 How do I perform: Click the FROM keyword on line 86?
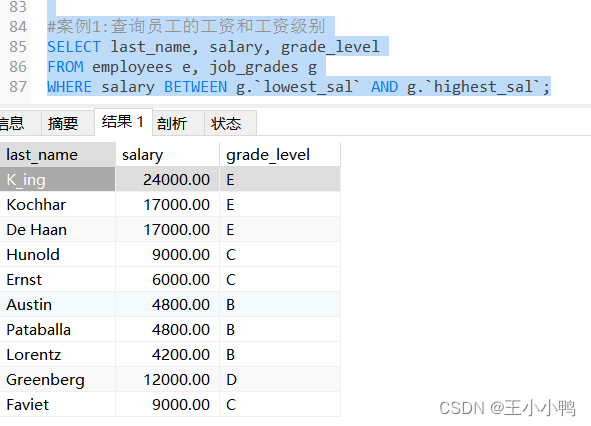(65, 67)
